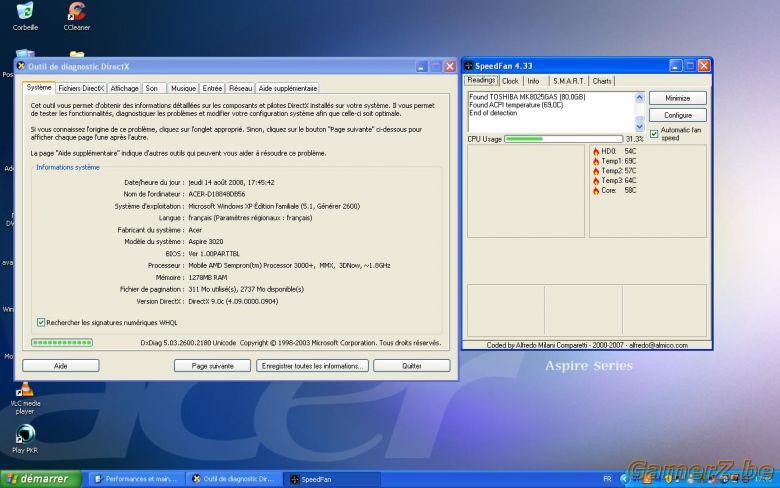Click the 'Temp2: 57C' reading
780x488 pixels.
click(x=618, y=171)
